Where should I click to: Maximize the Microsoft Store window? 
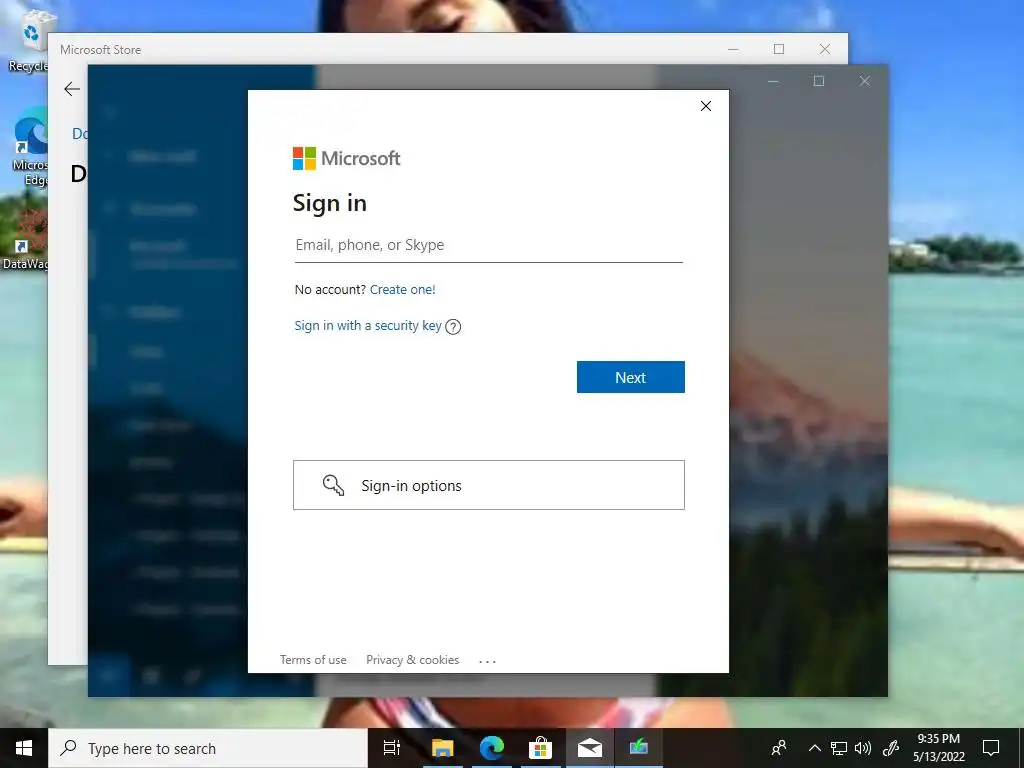pos(778,49)
